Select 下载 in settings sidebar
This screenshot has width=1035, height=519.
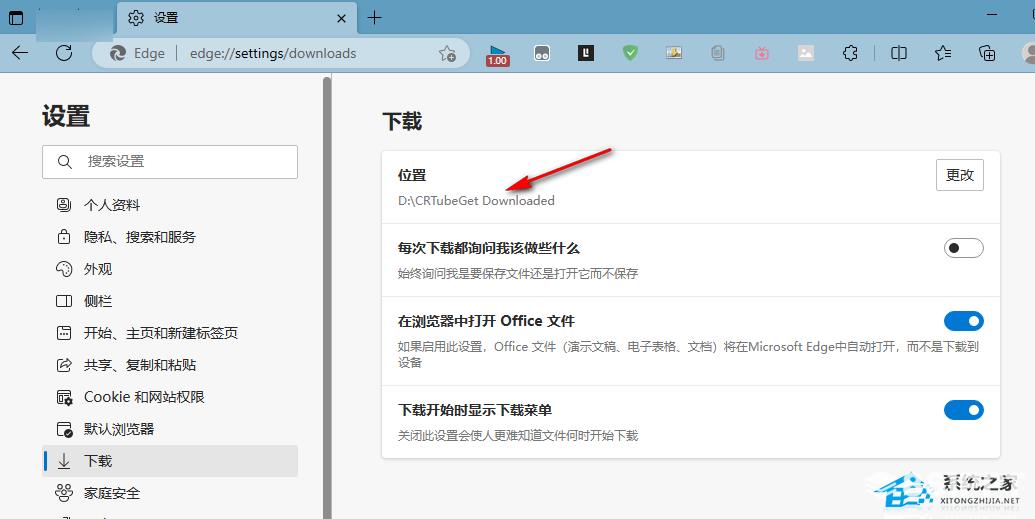170,461
